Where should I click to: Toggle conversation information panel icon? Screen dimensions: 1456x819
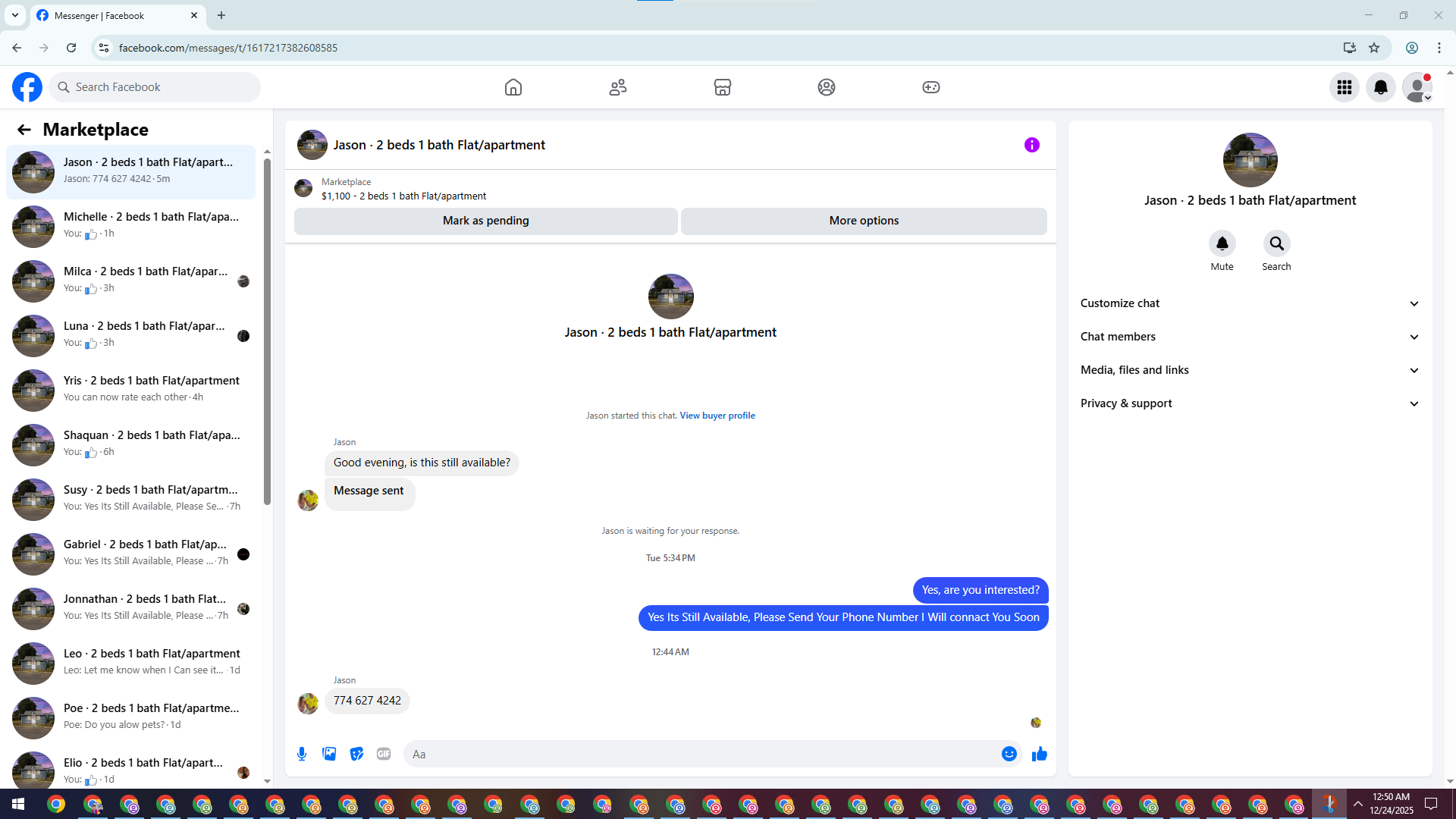click(1031, 145)
